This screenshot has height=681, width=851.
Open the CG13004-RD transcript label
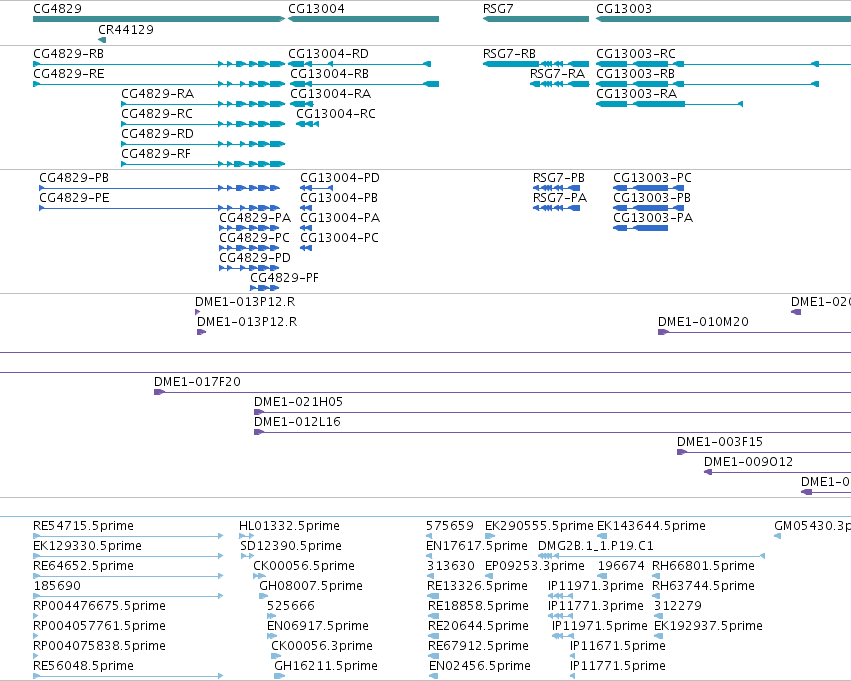328,54
